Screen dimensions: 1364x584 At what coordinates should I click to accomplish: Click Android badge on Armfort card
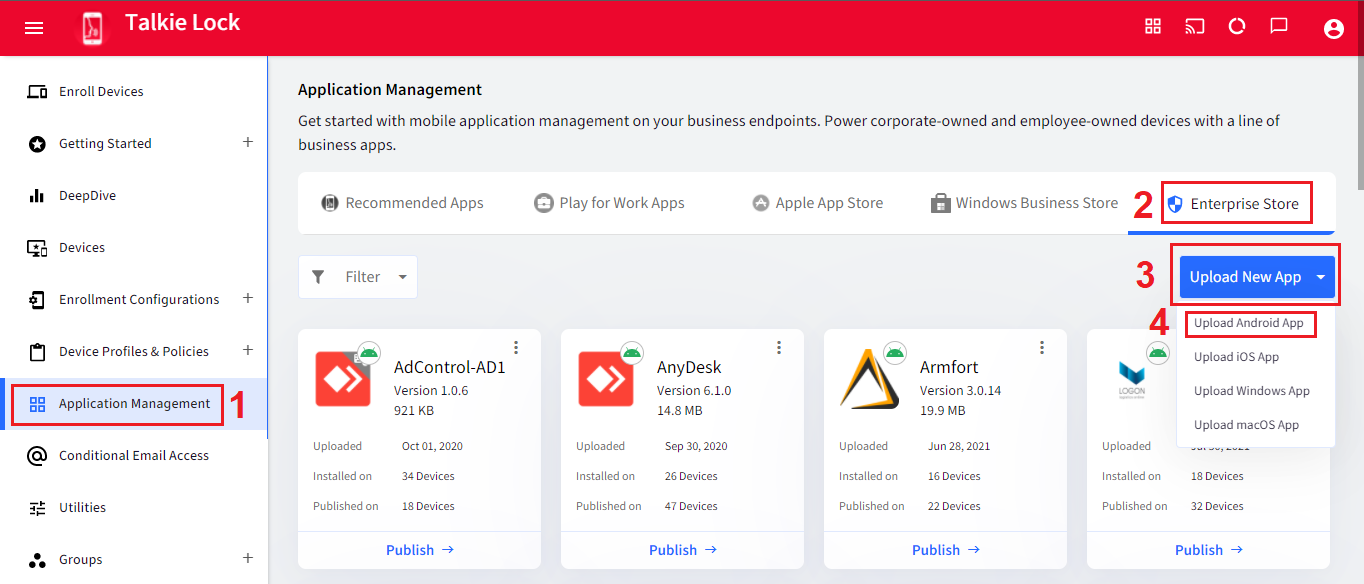pyautogui.click(x=894, y=352)
